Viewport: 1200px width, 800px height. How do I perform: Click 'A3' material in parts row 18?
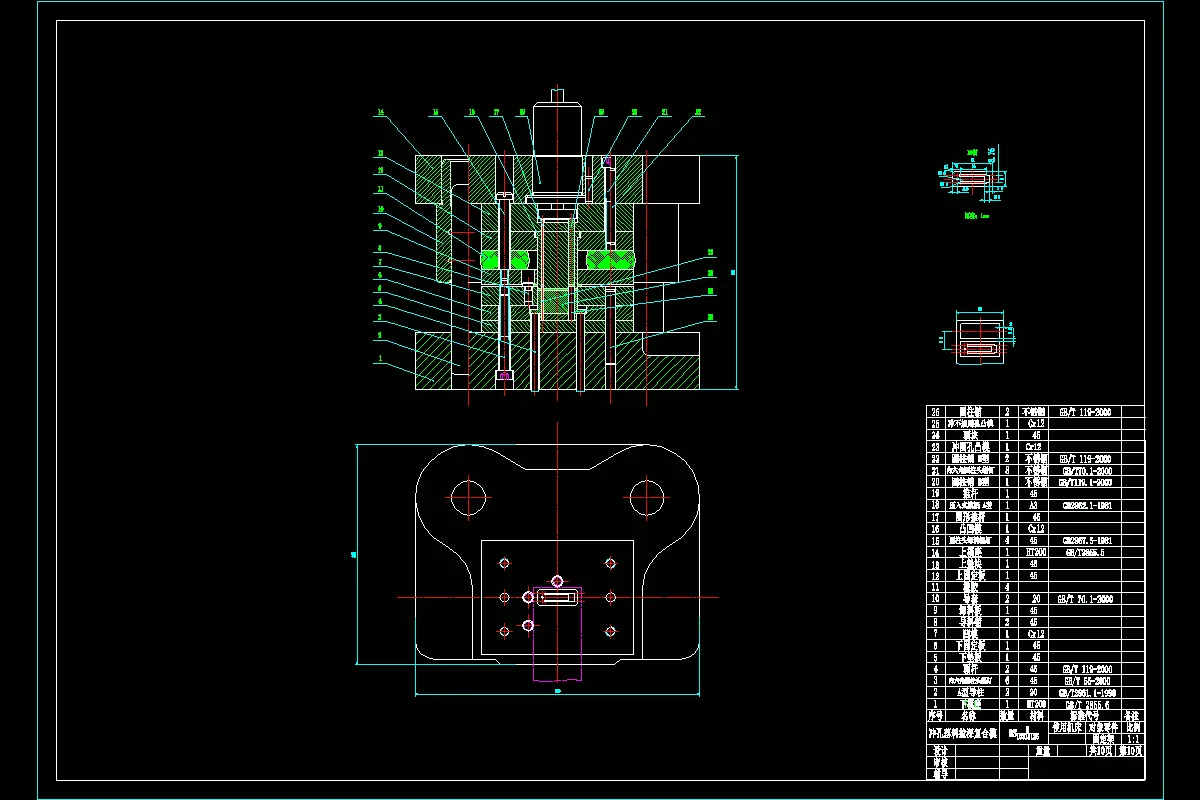click(x=1033, y=505)
